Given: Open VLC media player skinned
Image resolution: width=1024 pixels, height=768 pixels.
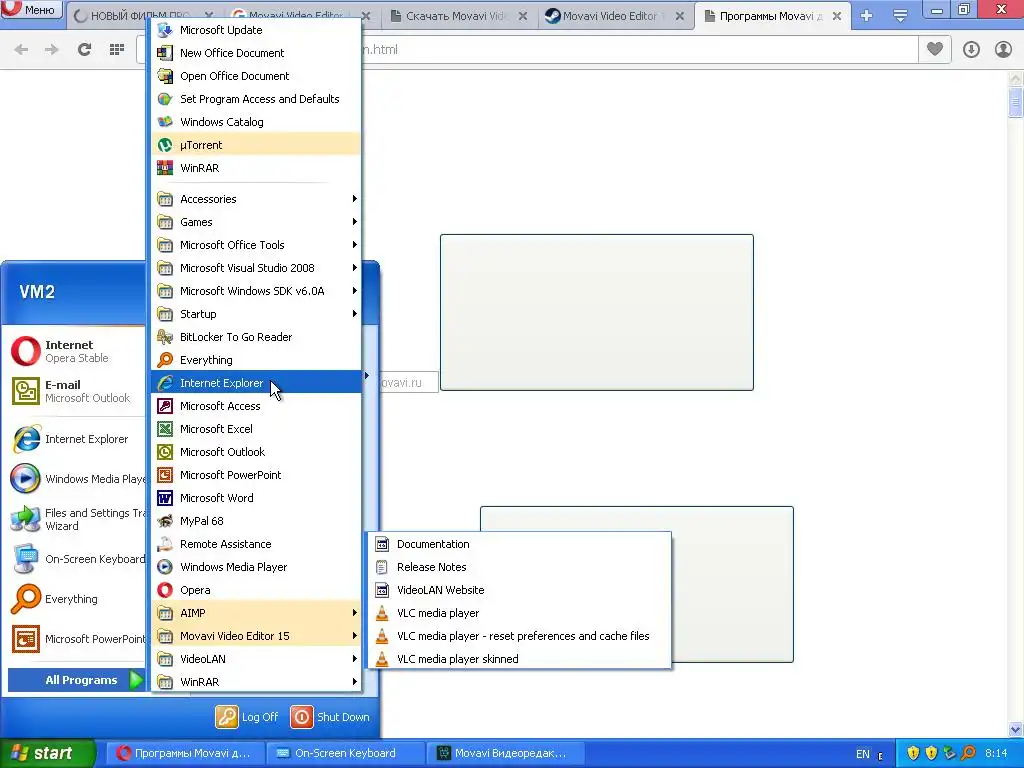Looking at the screenshot, I should [x=519, y=659].
